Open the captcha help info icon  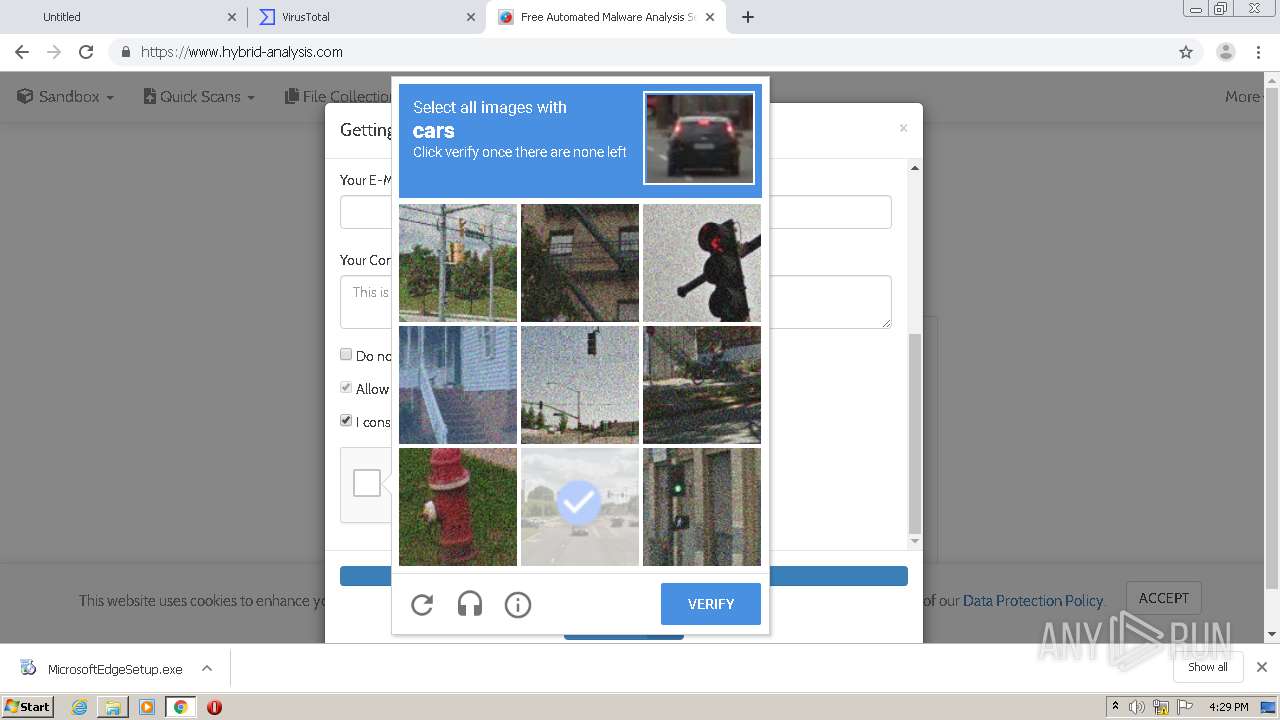(x=518, y=604)
